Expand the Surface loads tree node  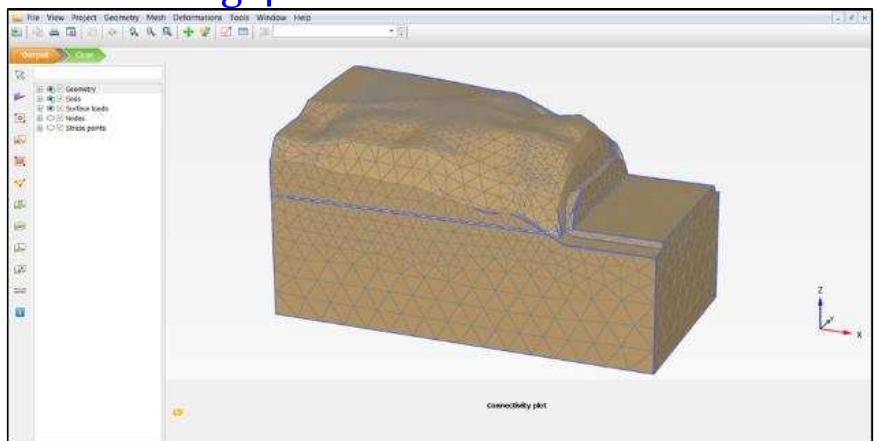click(x=40, y=109)
